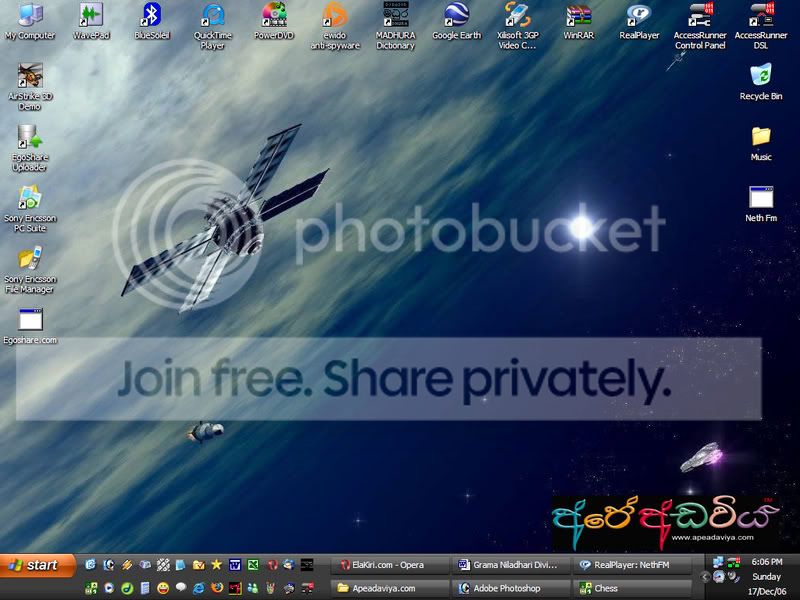Launch Opera from quick launch
Screen dimensions: 800x600
click(x=272, y=564)
